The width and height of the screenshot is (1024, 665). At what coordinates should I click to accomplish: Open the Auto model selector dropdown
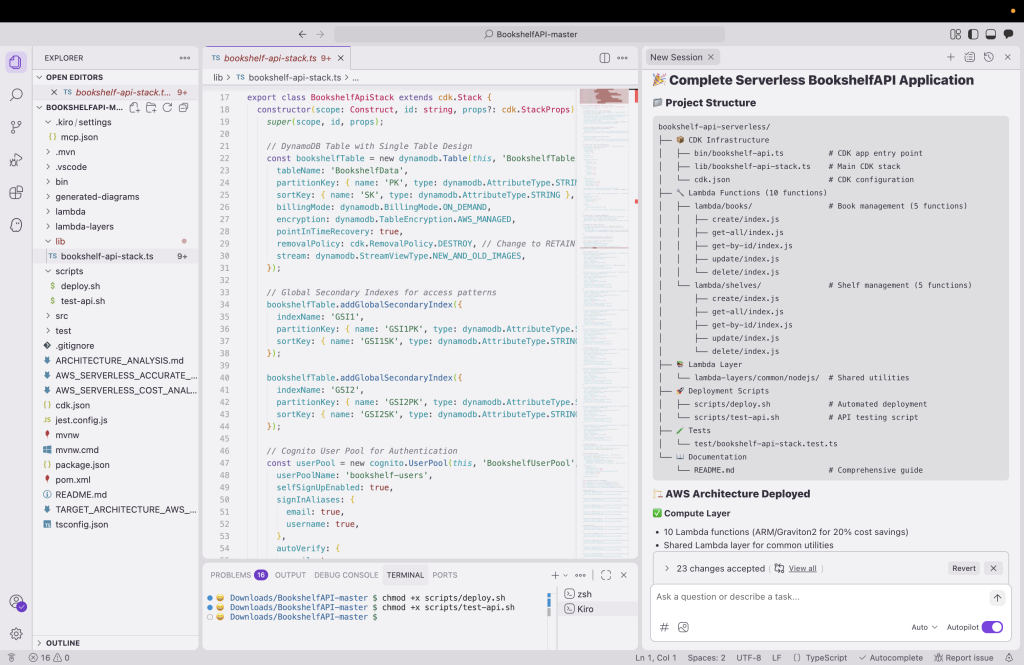coord(924,626)
